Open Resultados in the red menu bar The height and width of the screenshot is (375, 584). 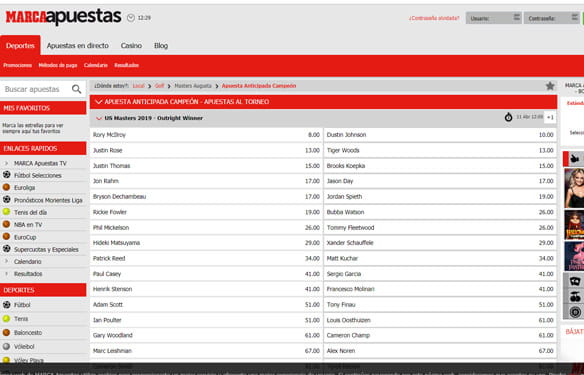127,65
